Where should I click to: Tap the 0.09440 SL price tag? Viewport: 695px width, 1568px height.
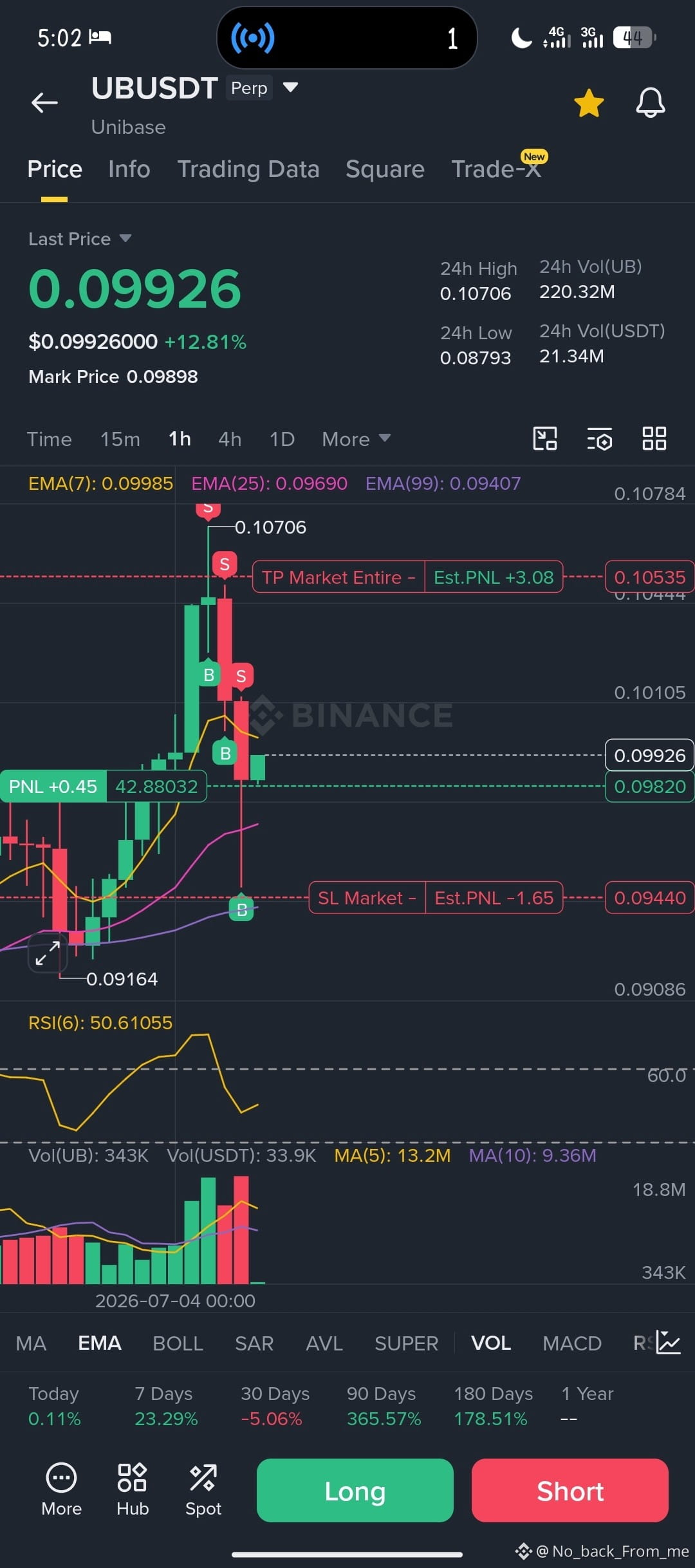pos(650,897)
